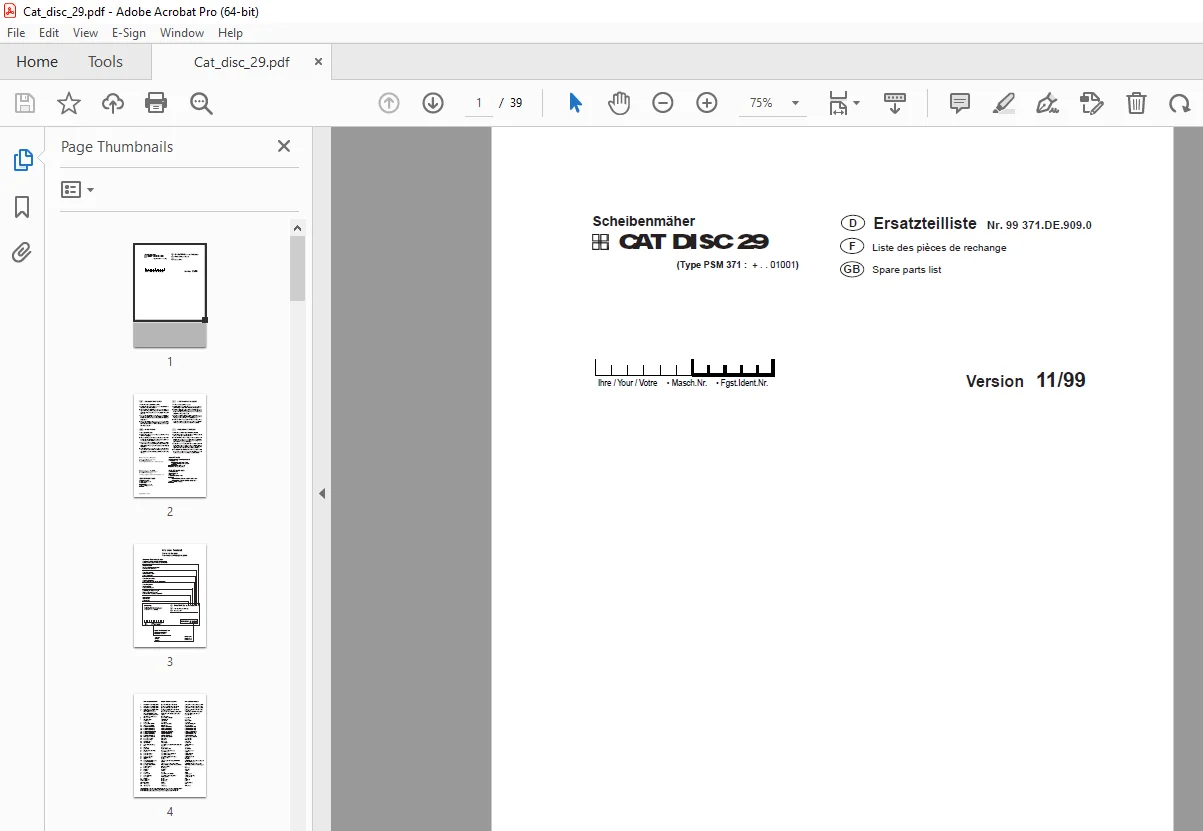
Task: Open the find text search tool
Action: [201, 103]
